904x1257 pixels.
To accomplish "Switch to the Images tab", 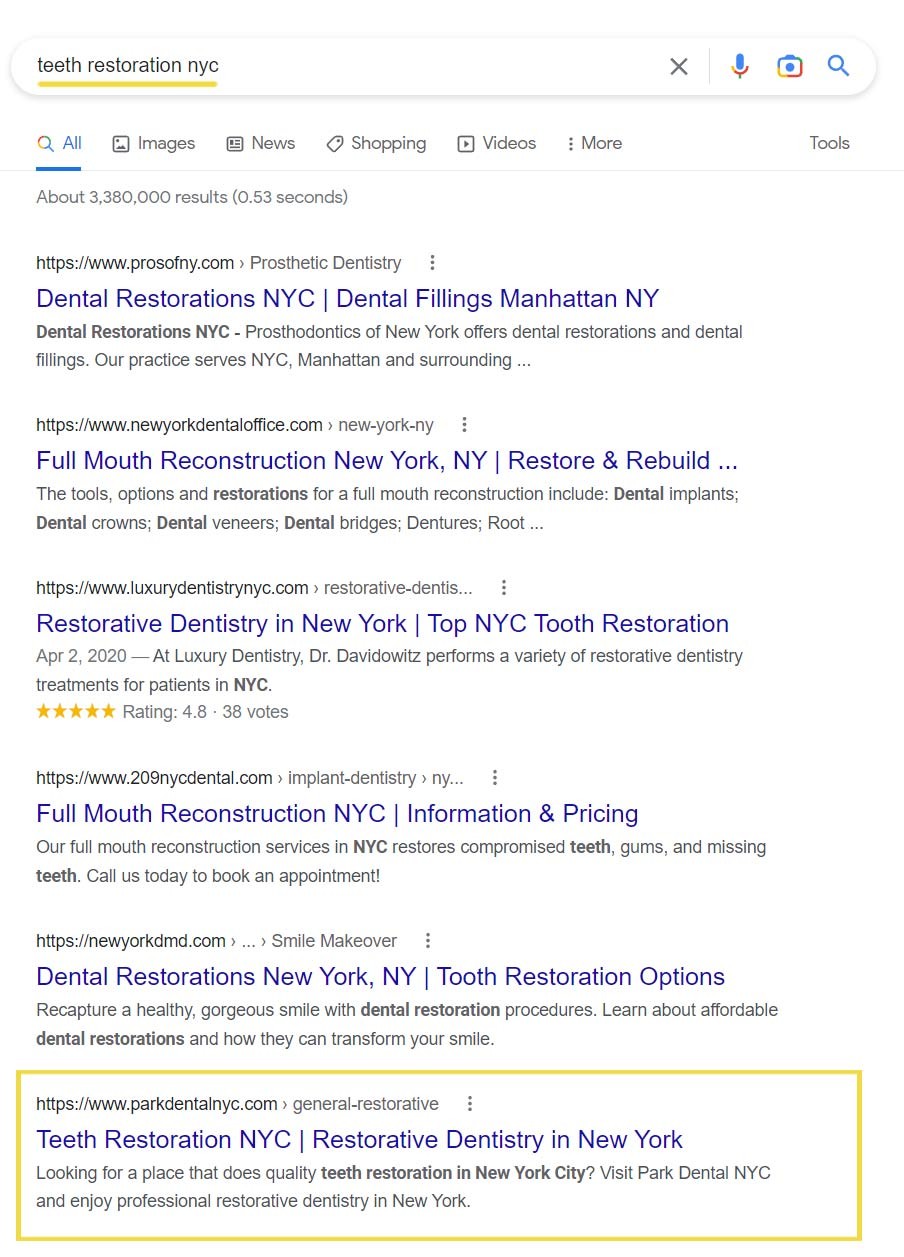I will click(x=154, y=144).
